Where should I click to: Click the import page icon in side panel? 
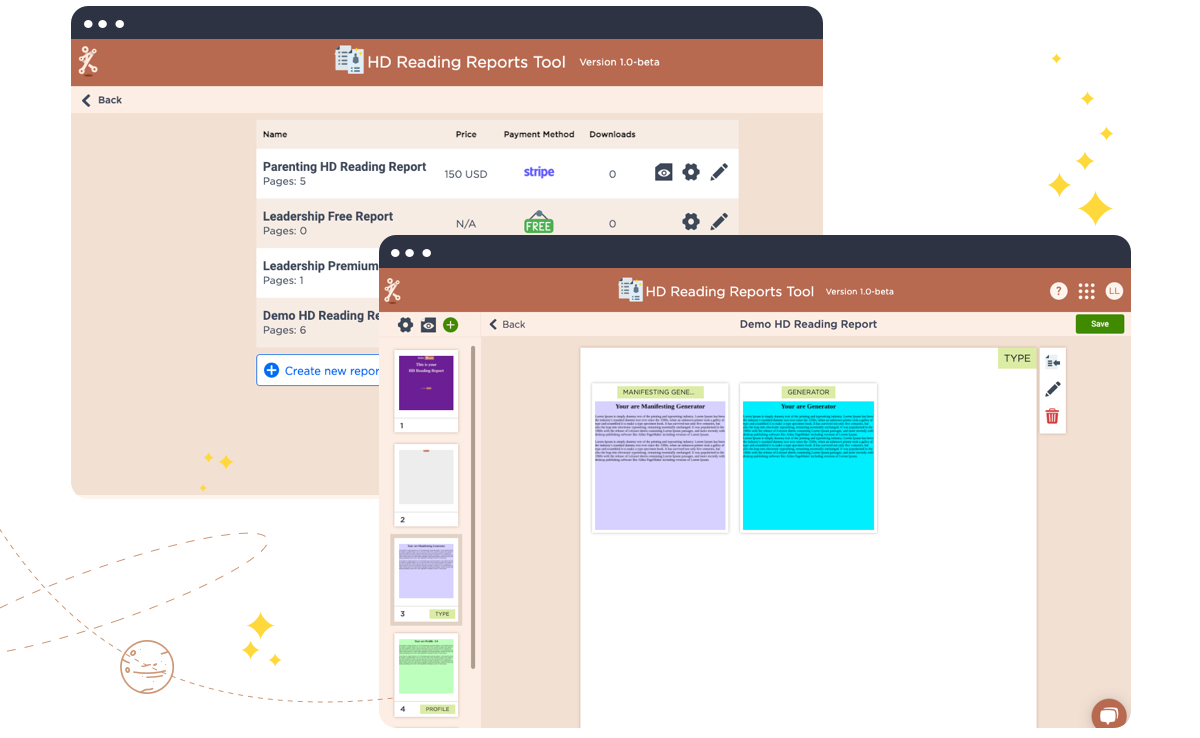(x=1051, y=360)
